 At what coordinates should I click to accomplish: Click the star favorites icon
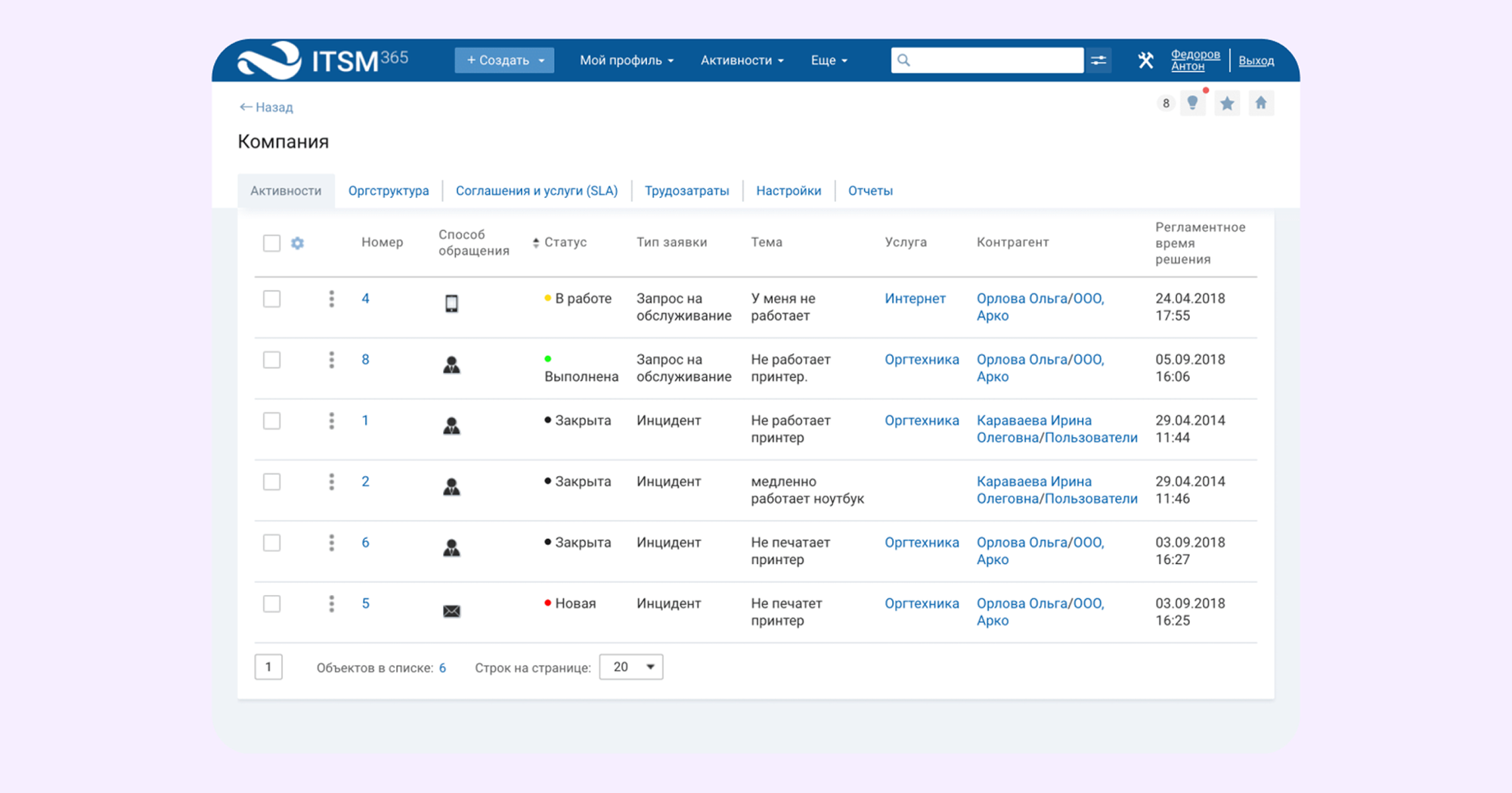[1227, 104]
